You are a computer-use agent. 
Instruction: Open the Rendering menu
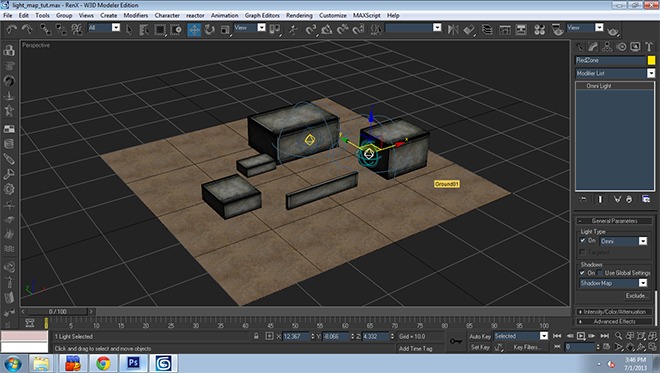click(299, 15)
